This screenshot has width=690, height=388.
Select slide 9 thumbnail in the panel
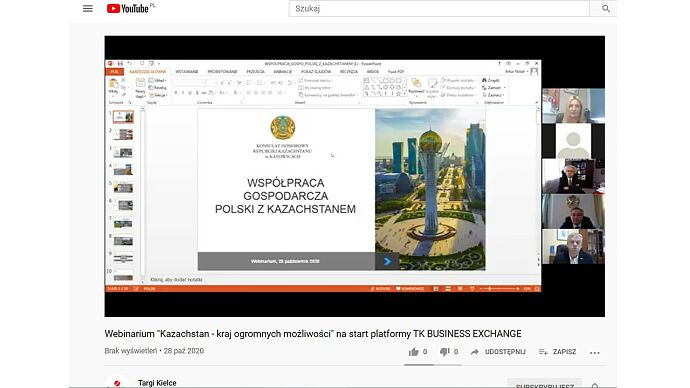point(123,259)
